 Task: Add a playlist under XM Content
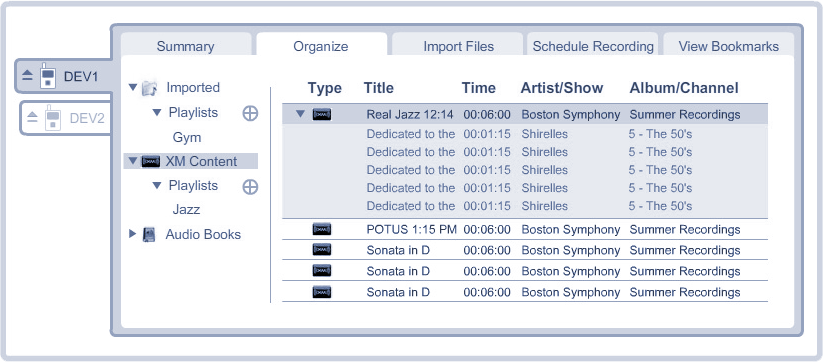[250, 187]
